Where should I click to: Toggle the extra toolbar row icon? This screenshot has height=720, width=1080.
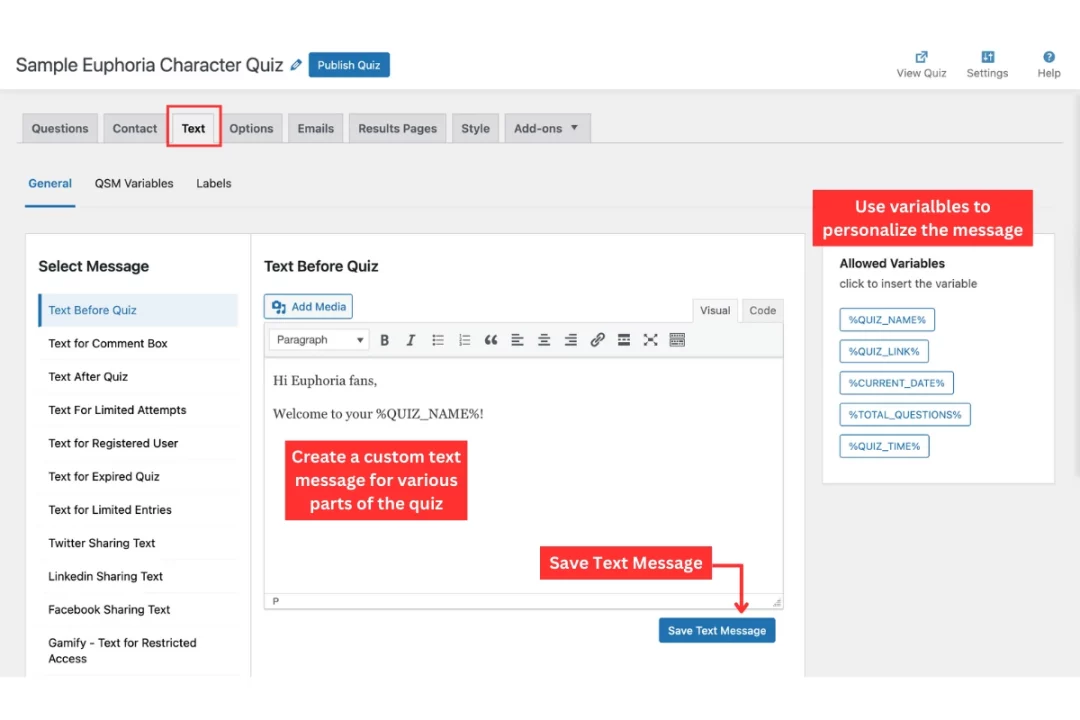pos(677,340)
